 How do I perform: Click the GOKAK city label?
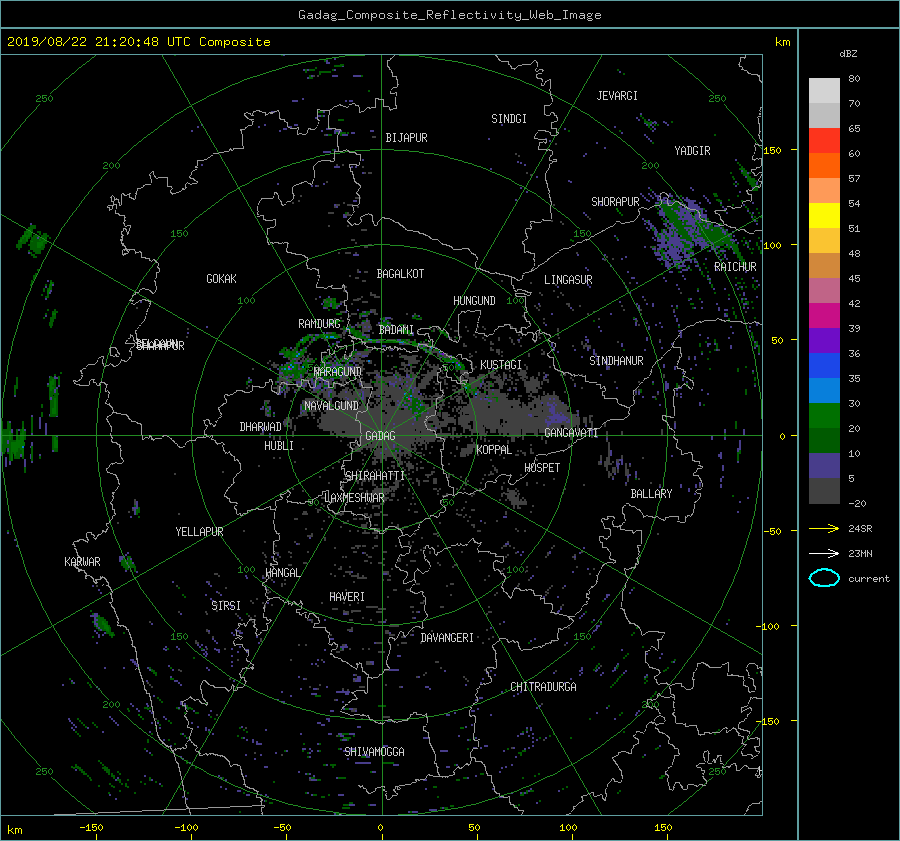(x=221, y=279)
